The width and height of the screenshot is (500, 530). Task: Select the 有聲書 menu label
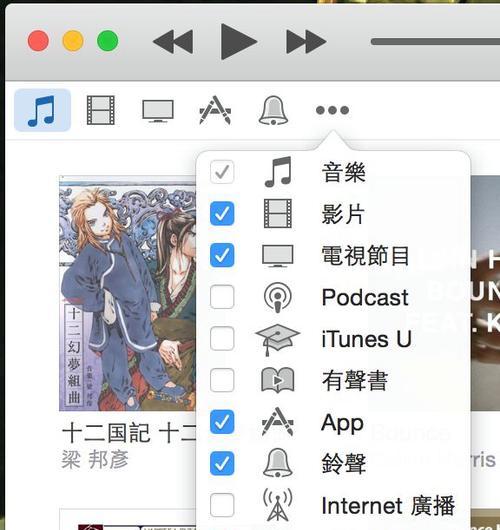pos(355,380)
